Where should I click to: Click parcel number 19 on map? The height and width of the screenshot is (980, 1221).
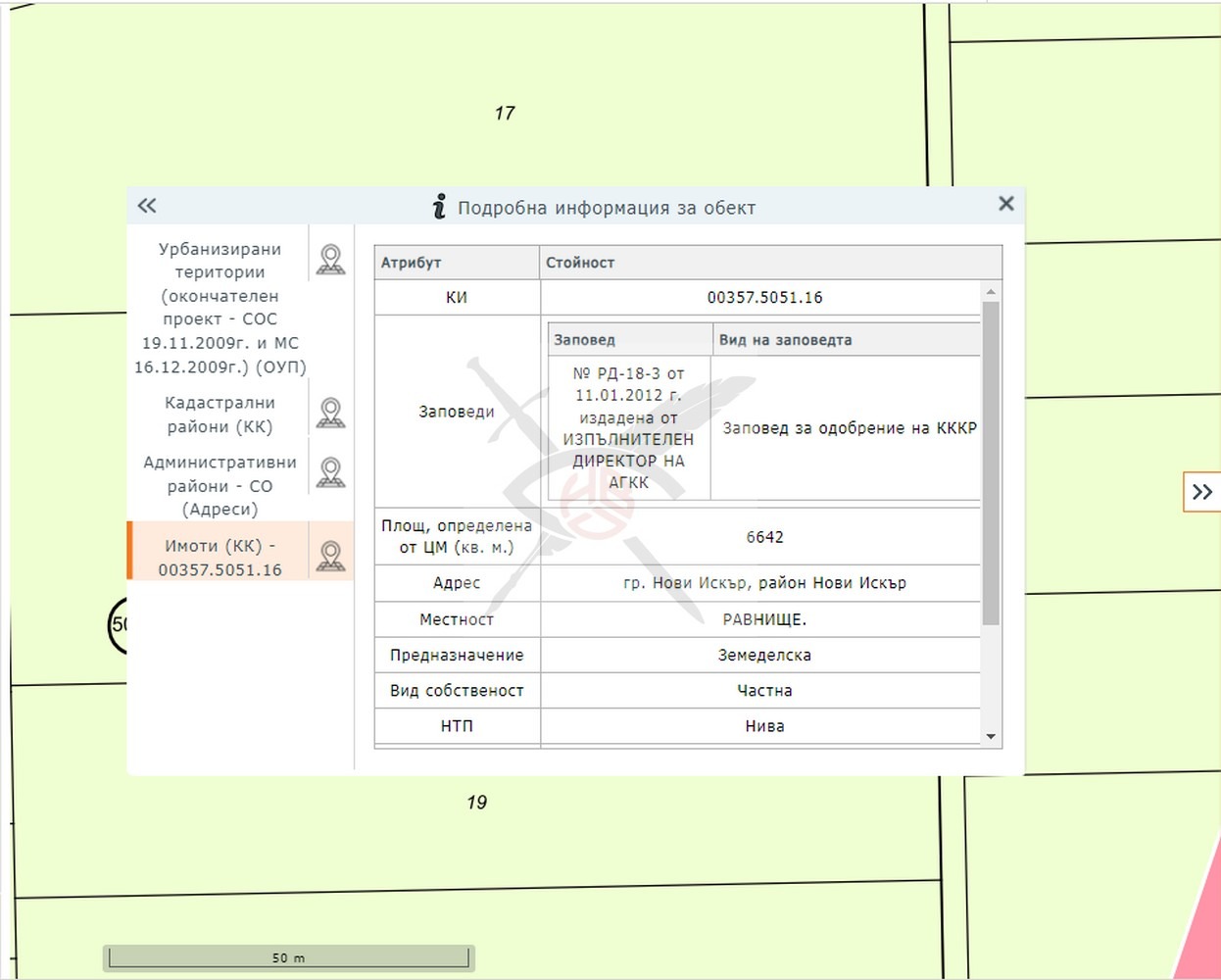[x=477, y=803]
